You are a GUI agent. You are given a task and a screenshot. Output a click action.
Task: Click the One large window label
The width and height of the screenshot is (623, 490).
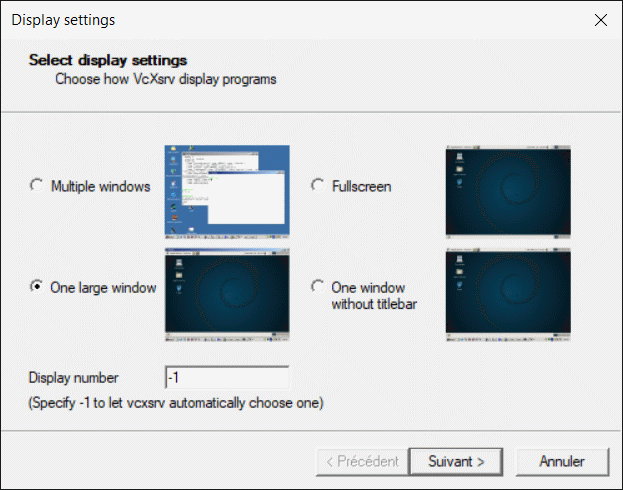tap(103, 288)
